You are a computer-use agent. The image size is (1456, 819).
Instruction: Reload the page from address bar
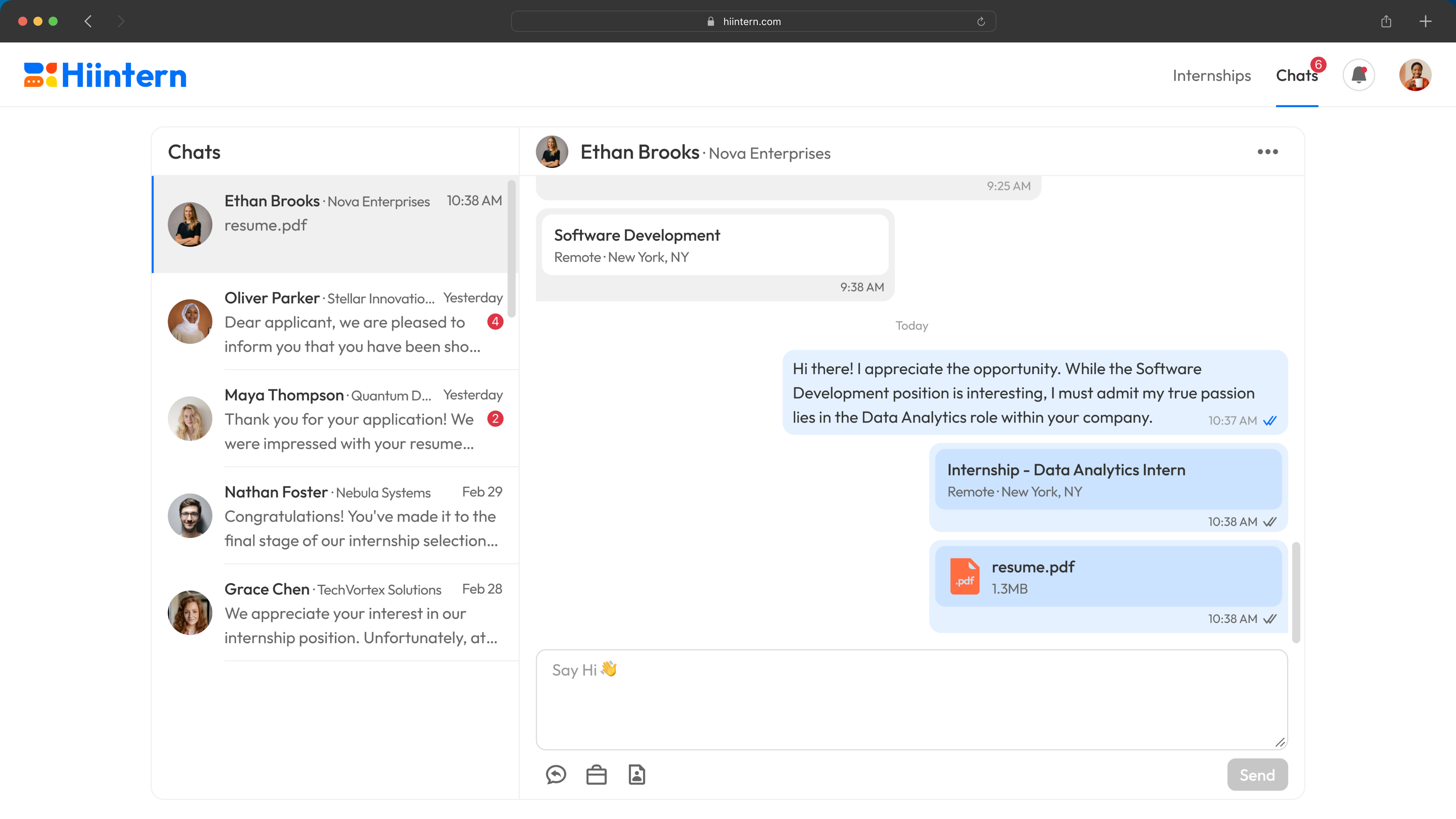(981, 21)
